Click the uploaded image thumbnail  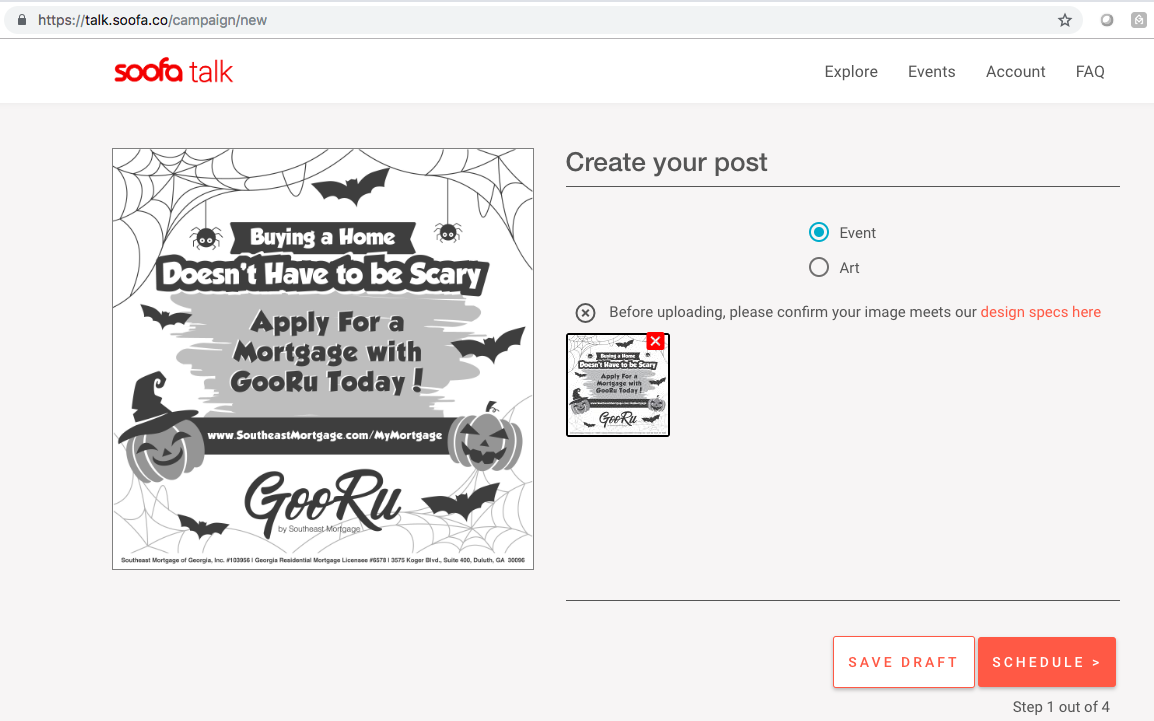[x=617, y=385]
